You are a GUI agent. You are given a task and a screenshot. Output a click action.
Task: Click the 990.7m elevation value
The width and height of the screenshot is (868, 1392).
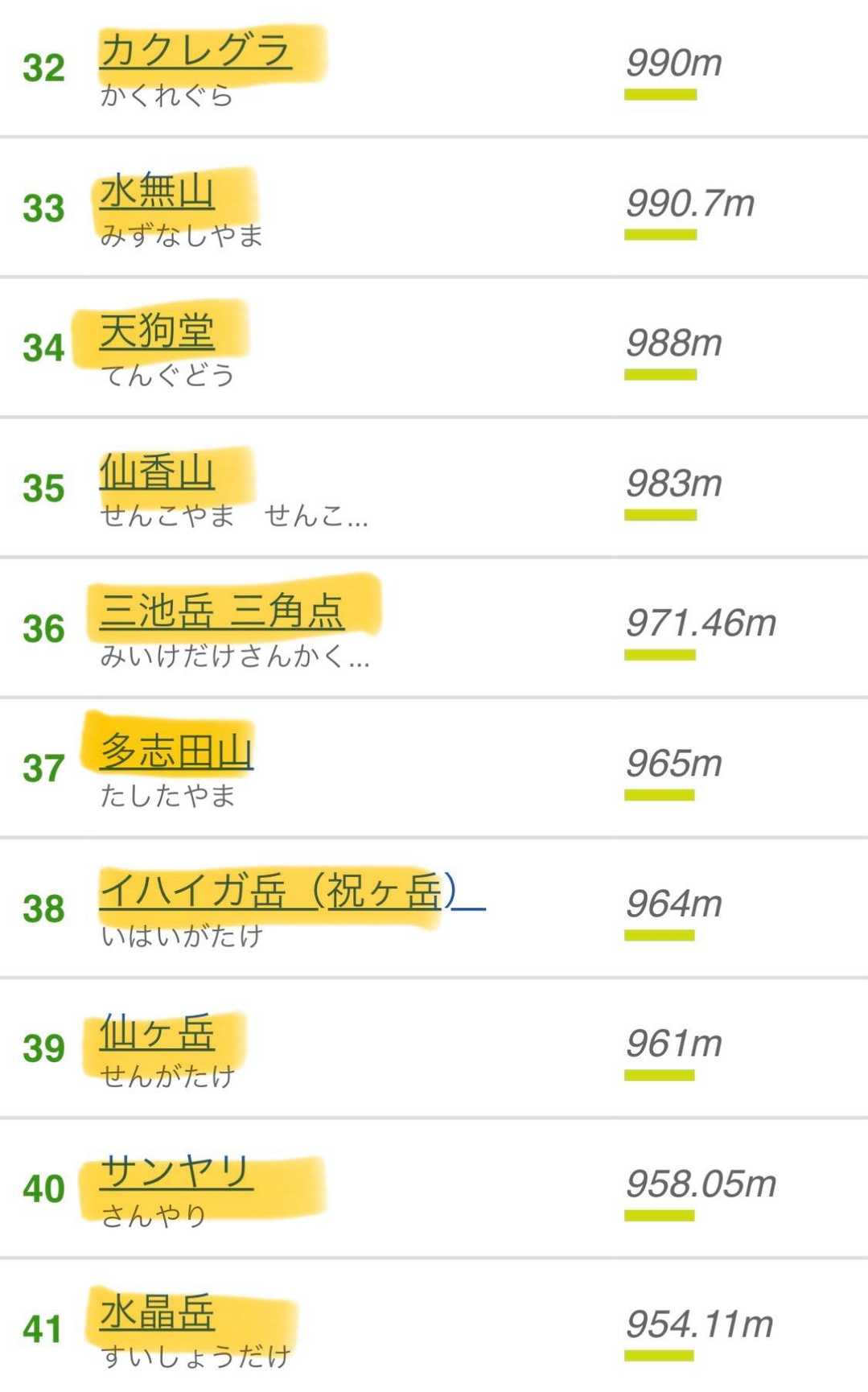tap(690, 203)
